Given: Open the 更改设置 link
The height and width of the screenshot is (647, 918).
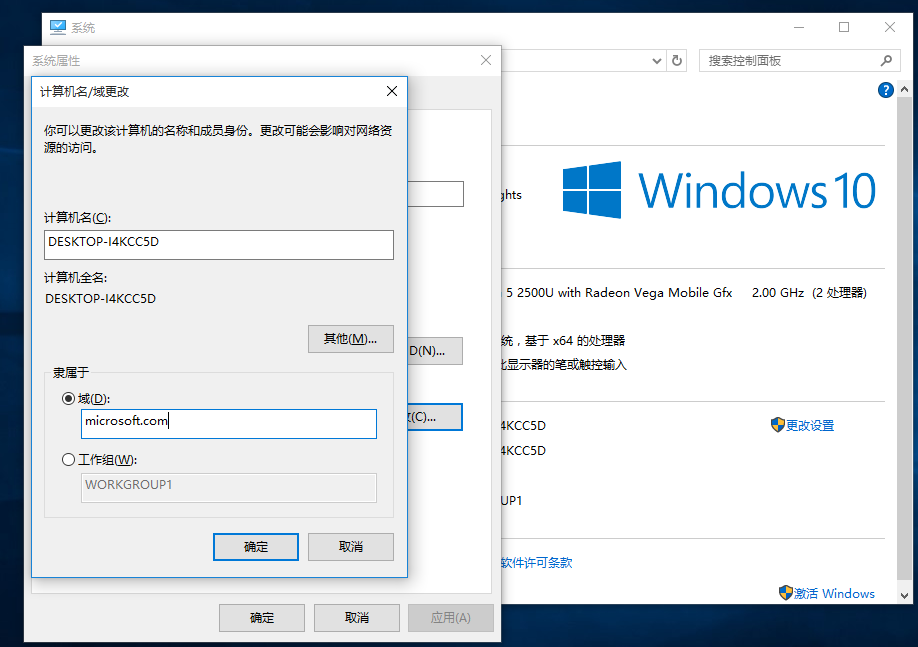Looking at the screenshot, I should (x=810, y=426).
